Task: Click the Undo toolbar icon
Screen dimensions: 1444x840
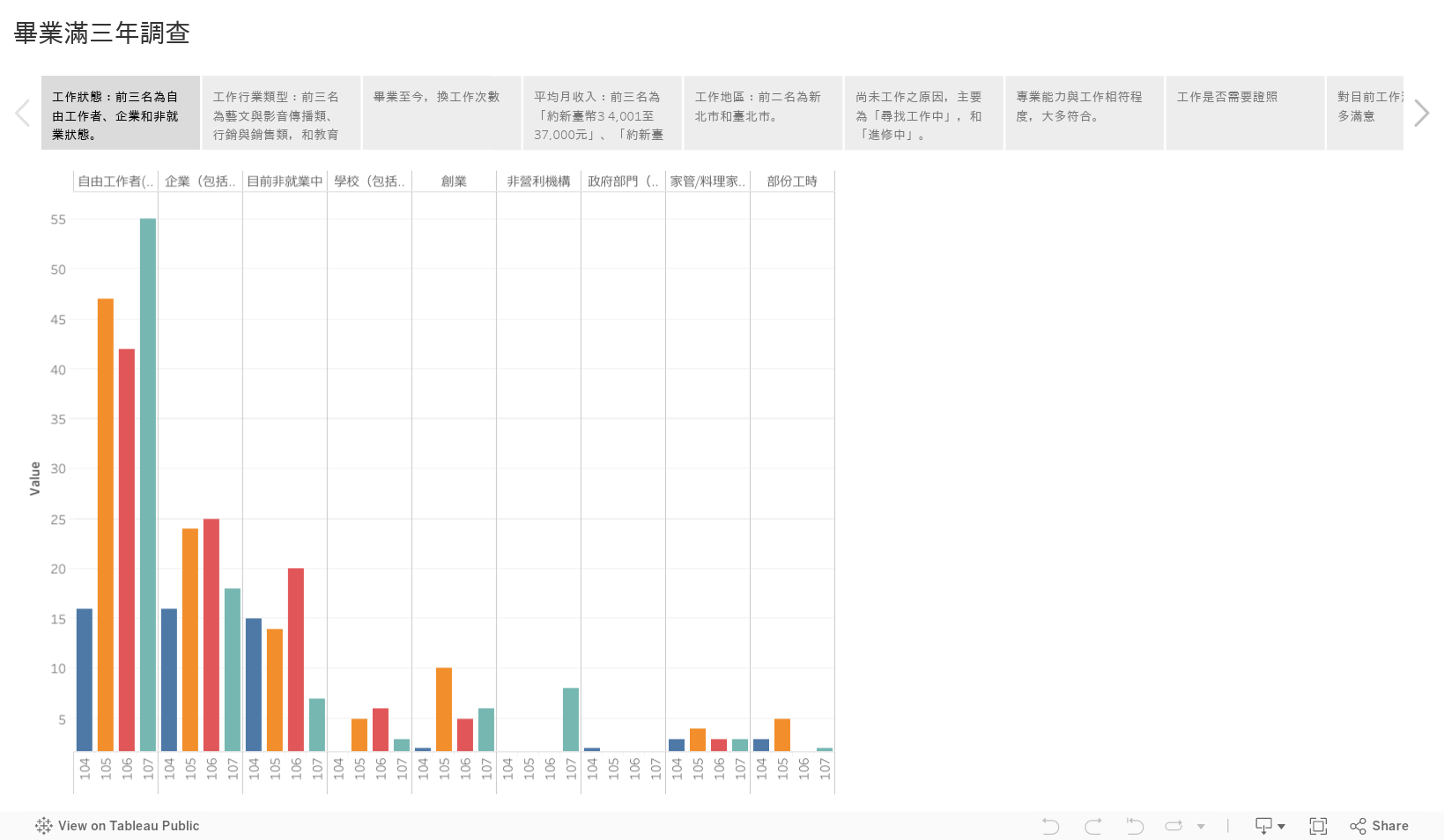Action: pos(1050,825)
